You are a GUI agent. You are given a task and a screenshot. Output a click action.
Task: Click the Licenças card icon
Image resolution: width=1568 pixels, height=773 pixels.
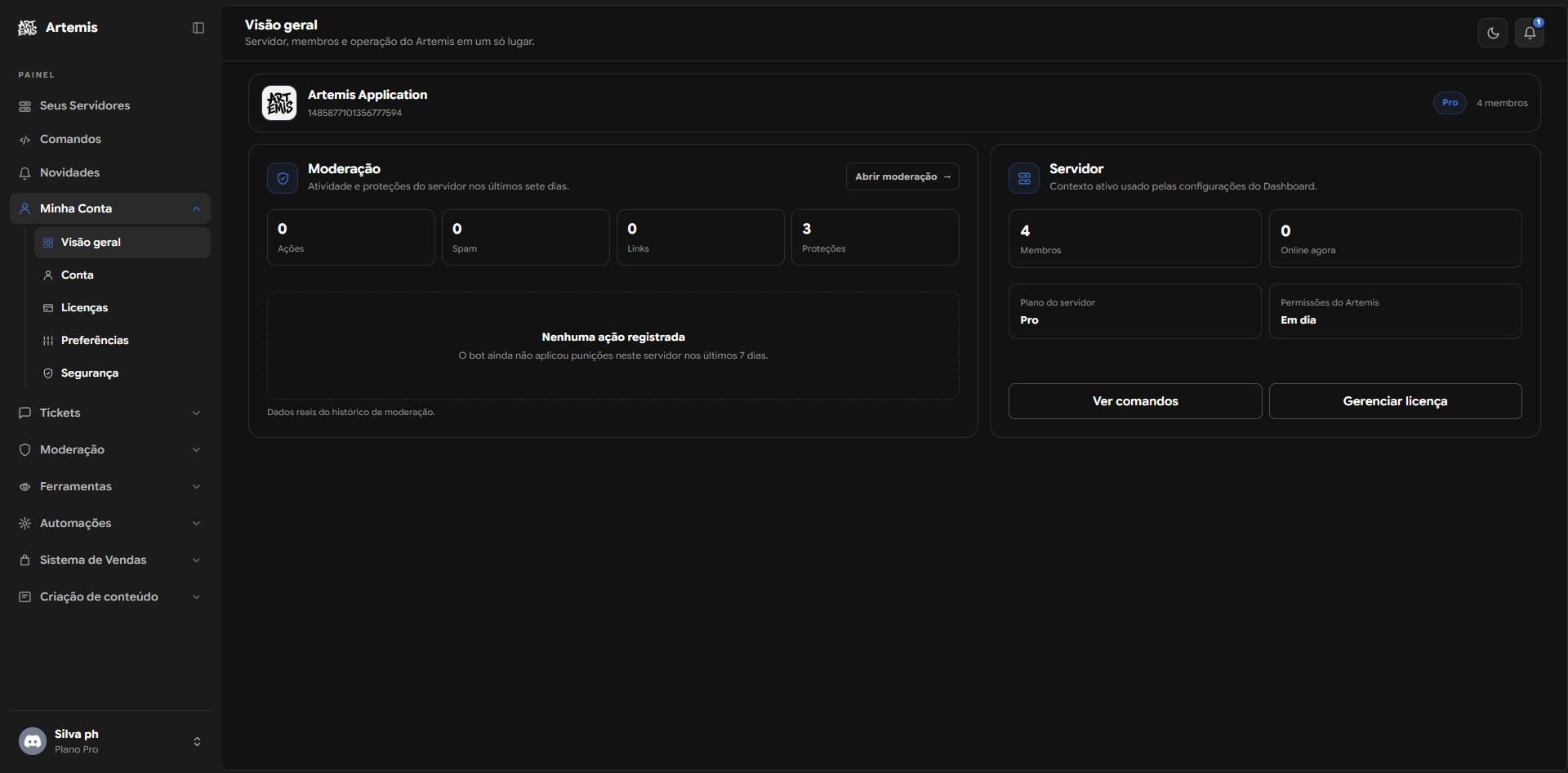click(48, 308)
